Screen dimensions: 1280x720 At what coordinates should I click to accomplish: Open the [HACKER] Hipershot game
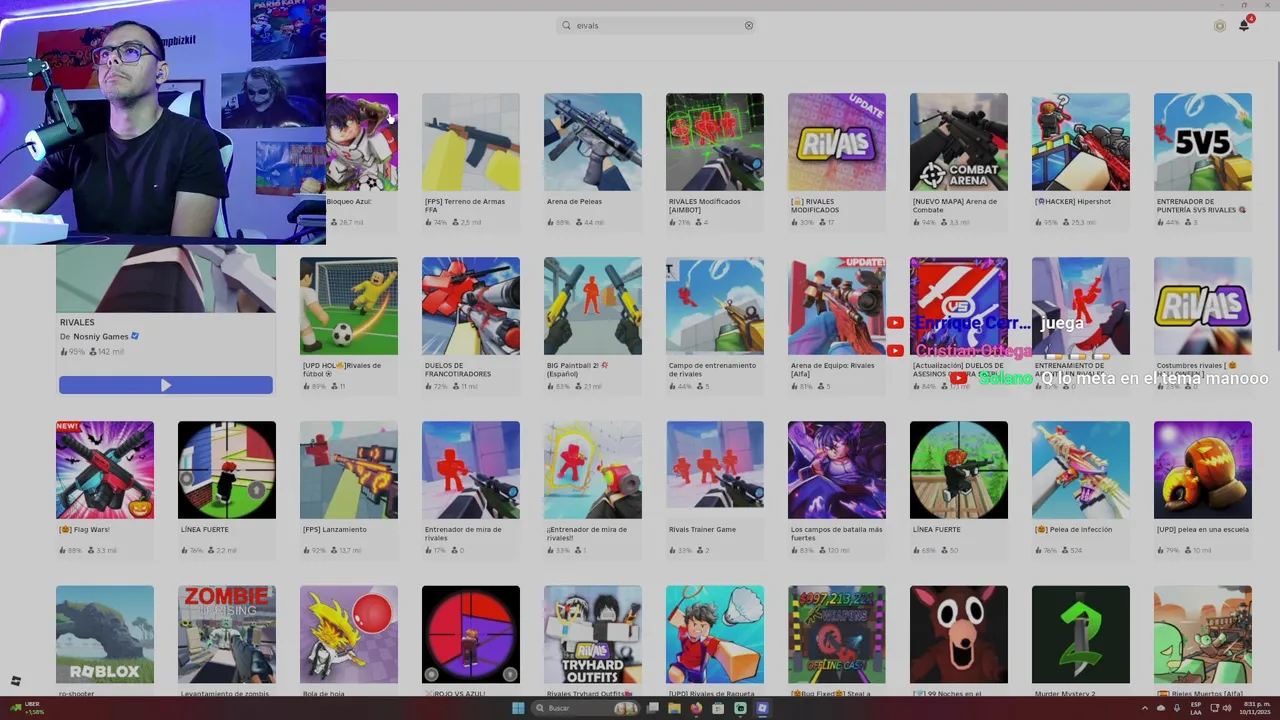[x=1081, y=142]
